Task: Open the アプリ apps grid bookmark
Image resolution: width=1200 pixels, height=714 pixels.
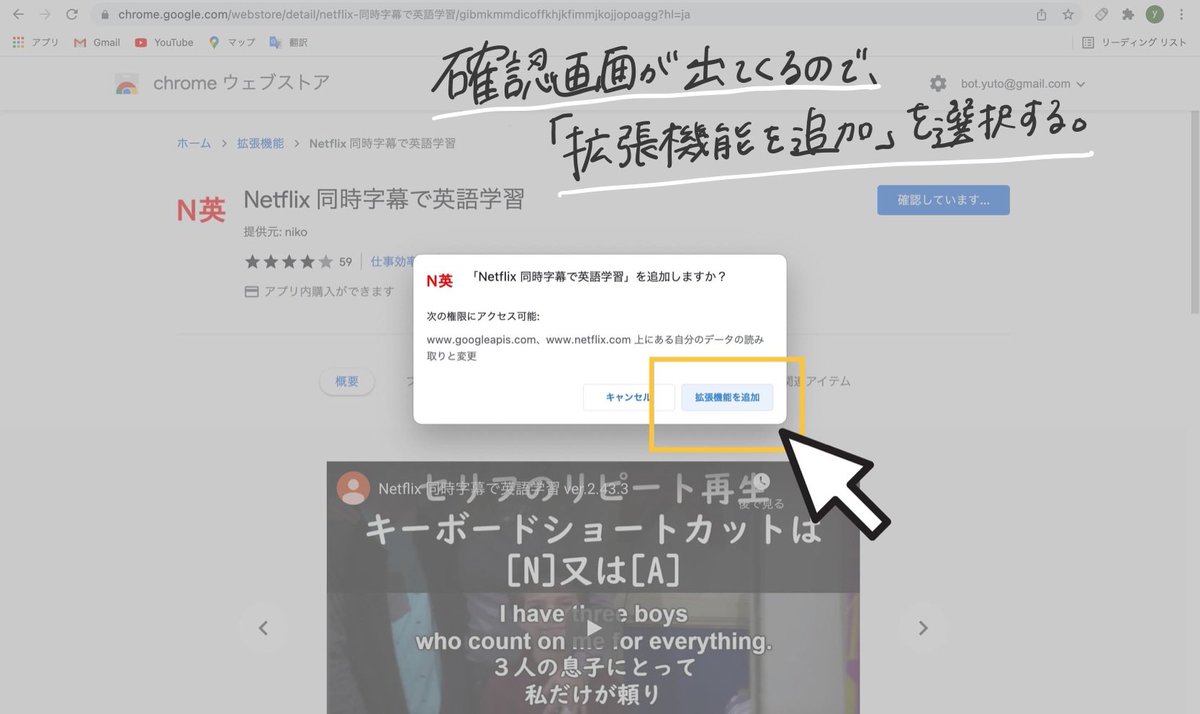Action: [x=35, y=42]
